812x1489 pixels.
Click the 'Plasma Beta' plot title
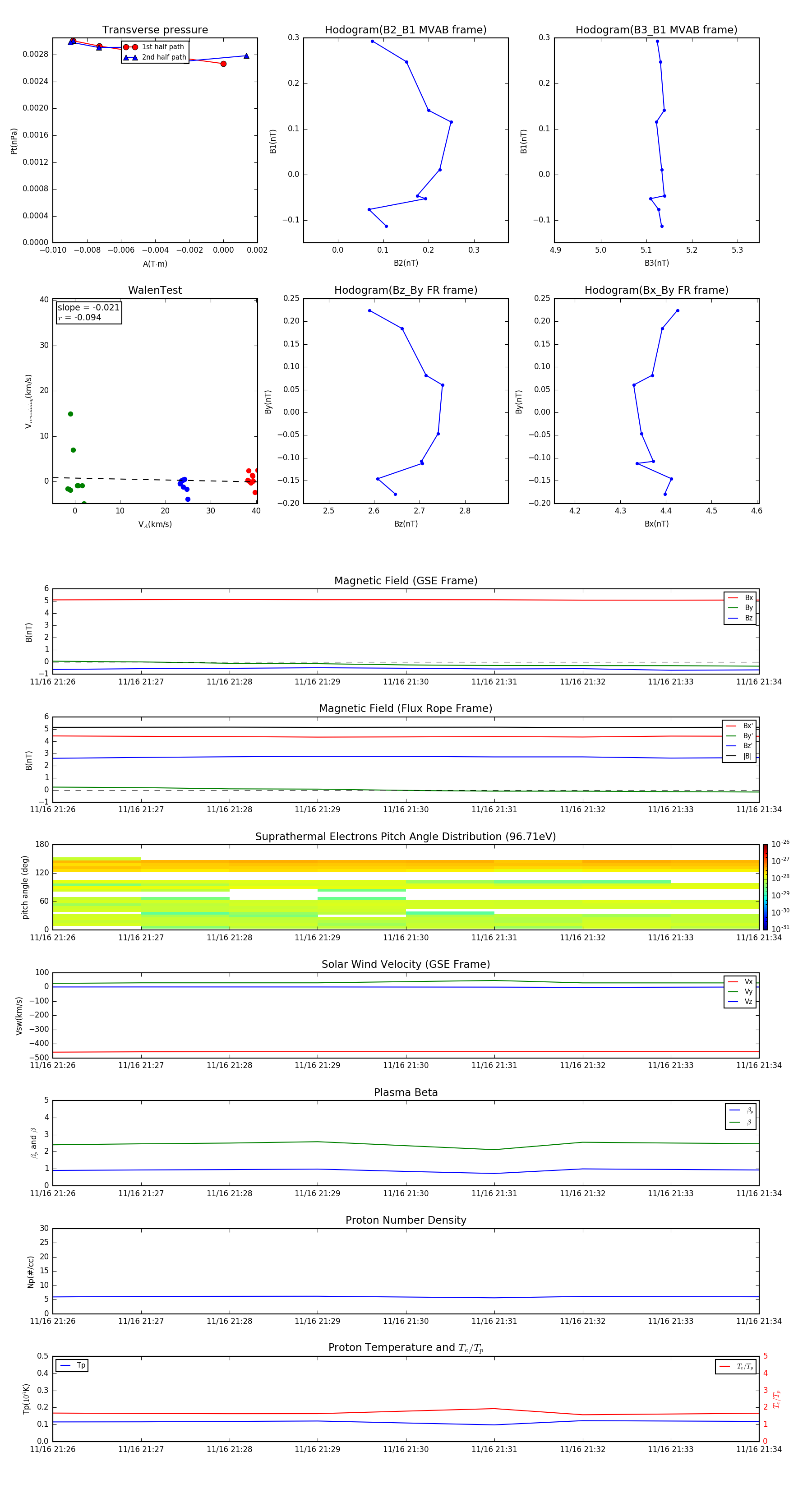(x=406, y=1092)
